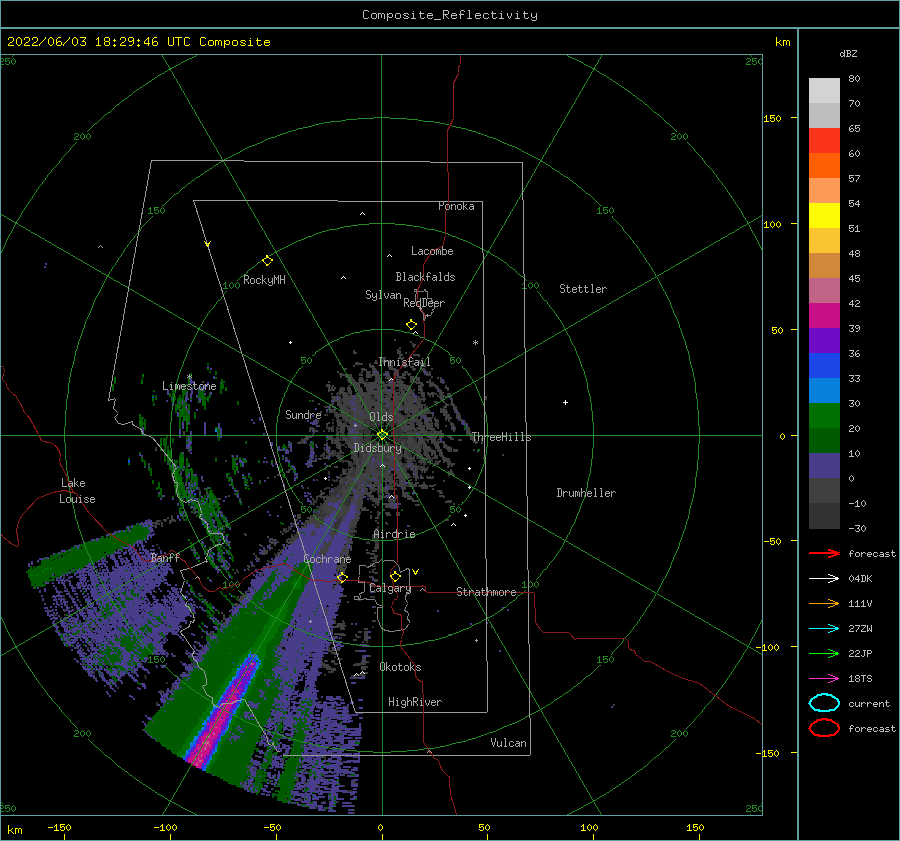This screenshot has width=900, height=841.
Task: Click the Okotoks town label
Action: [401, 667]
